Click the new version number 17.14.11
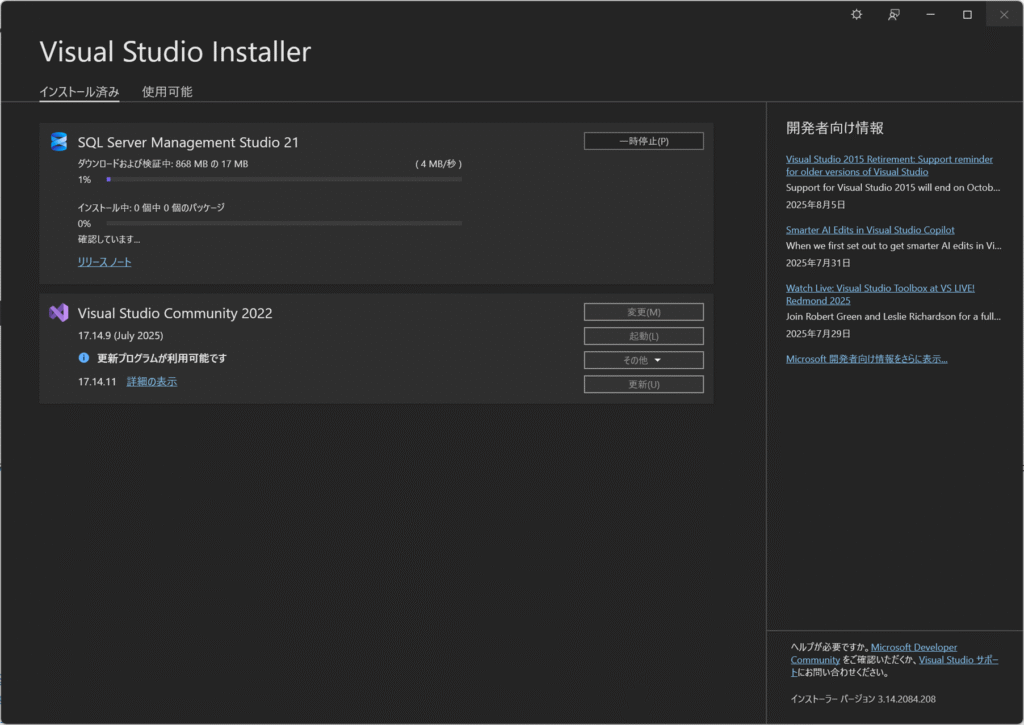The width and height of the screenshot is (1024, 725). 97,381
